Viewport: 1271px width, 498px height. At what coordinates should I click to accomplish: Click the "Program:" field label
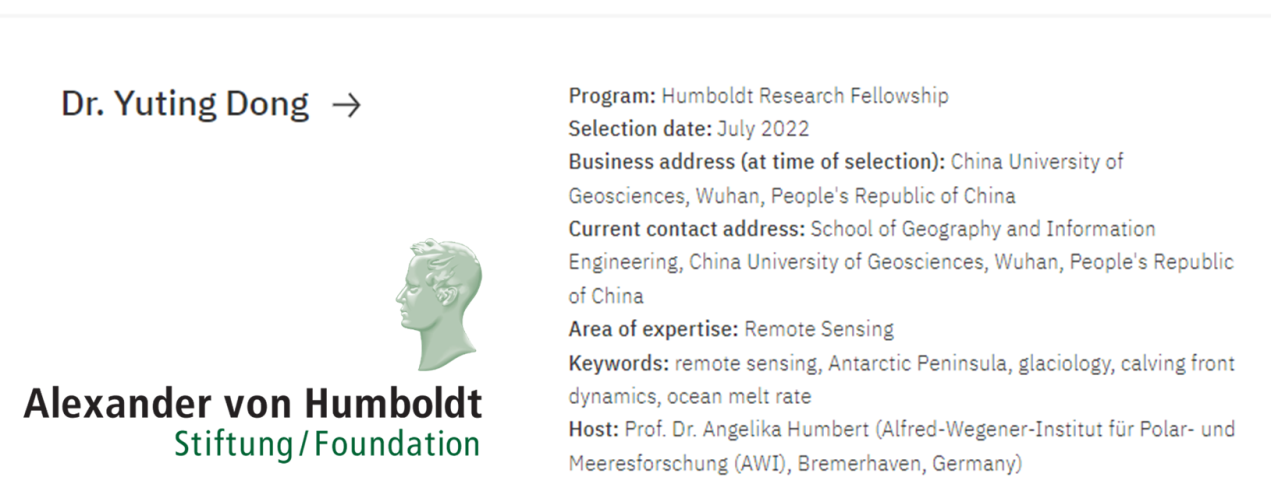[x=612, y=97]
